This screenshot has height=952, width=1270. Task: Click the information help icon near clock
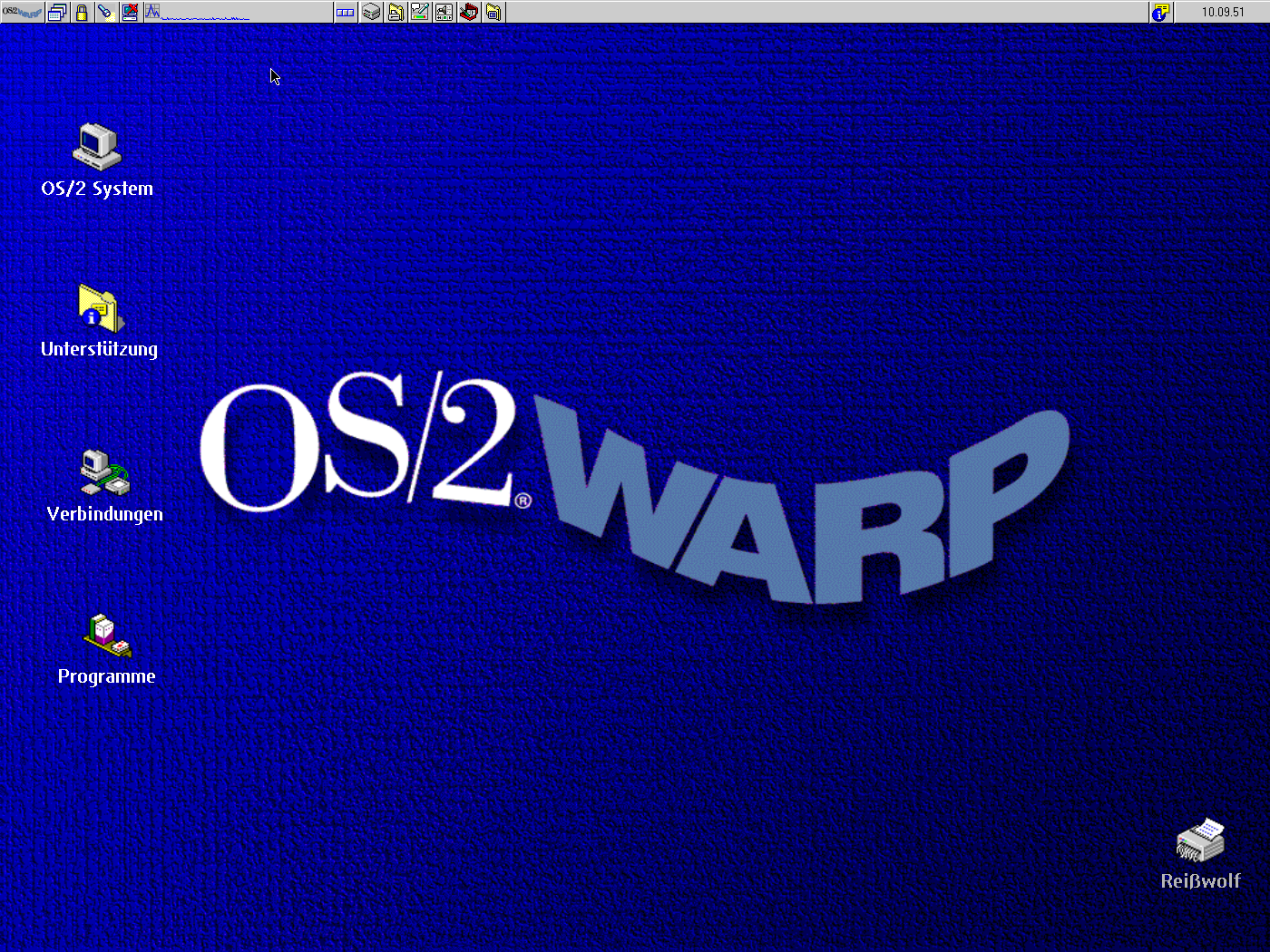tap(1160, 12)
